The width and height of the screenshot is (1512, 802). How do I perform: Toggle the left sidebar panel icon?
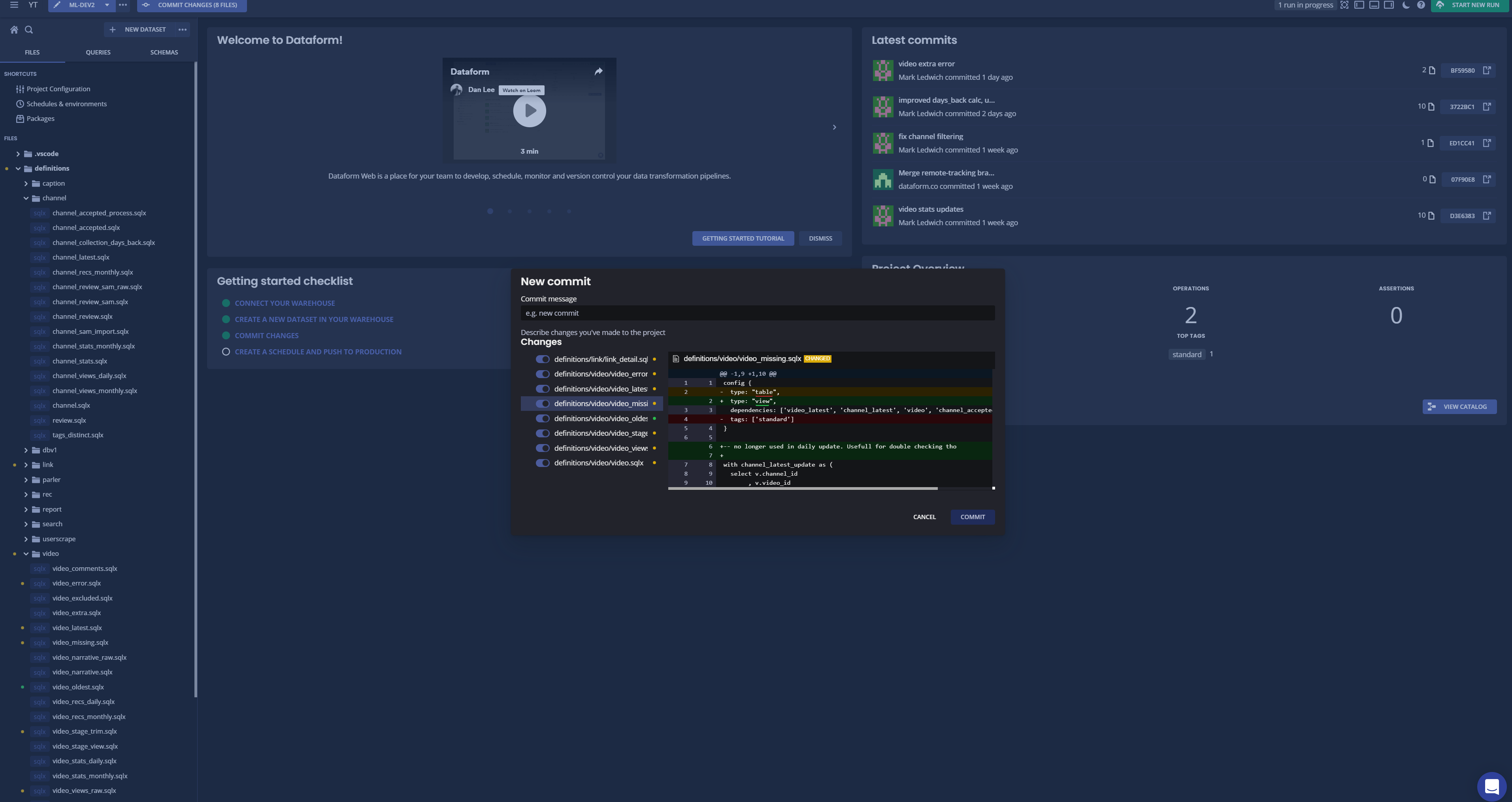point(1359,5)
